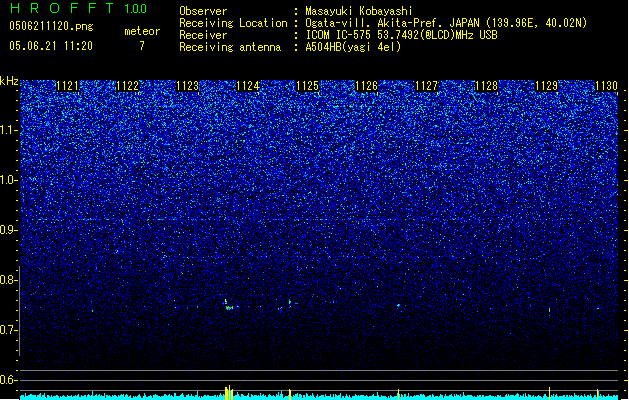This screenshot has height=400, width=629.
Task: Click the meteor echo just before 1125
Action: (x=290, y=303)
